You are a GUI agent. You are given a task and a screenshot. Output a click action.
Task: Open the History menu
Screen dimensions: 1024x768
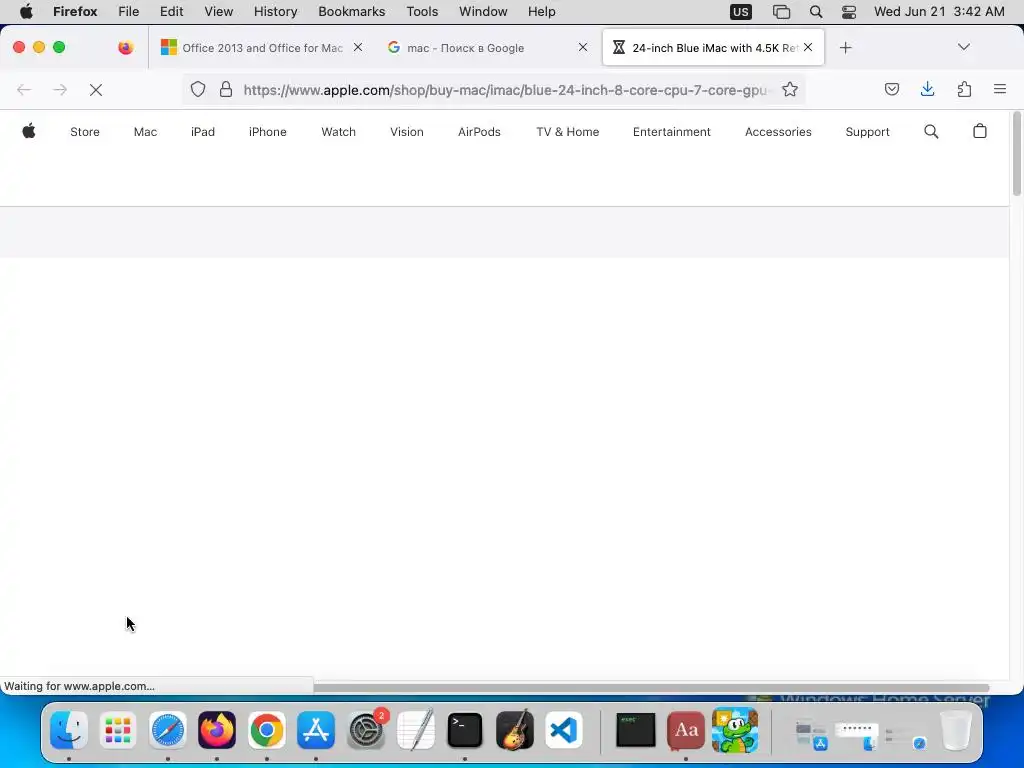pyautogui.click(x=275, y=12)
